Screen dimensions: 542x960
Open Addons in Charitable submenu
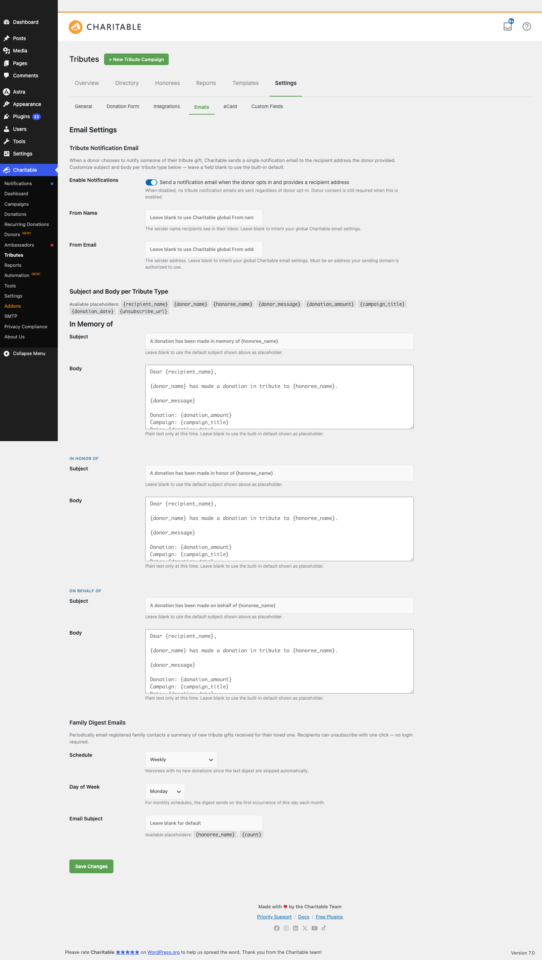12,306
